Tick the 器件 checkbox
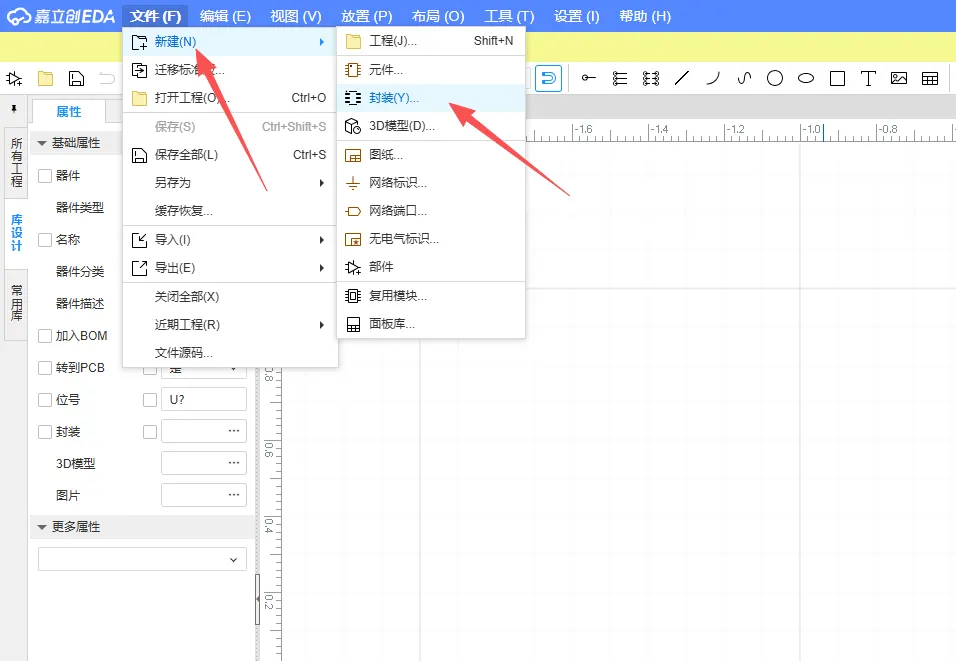Image resolution: width=956 pixels, height=661 pixels. coord(45,176)
